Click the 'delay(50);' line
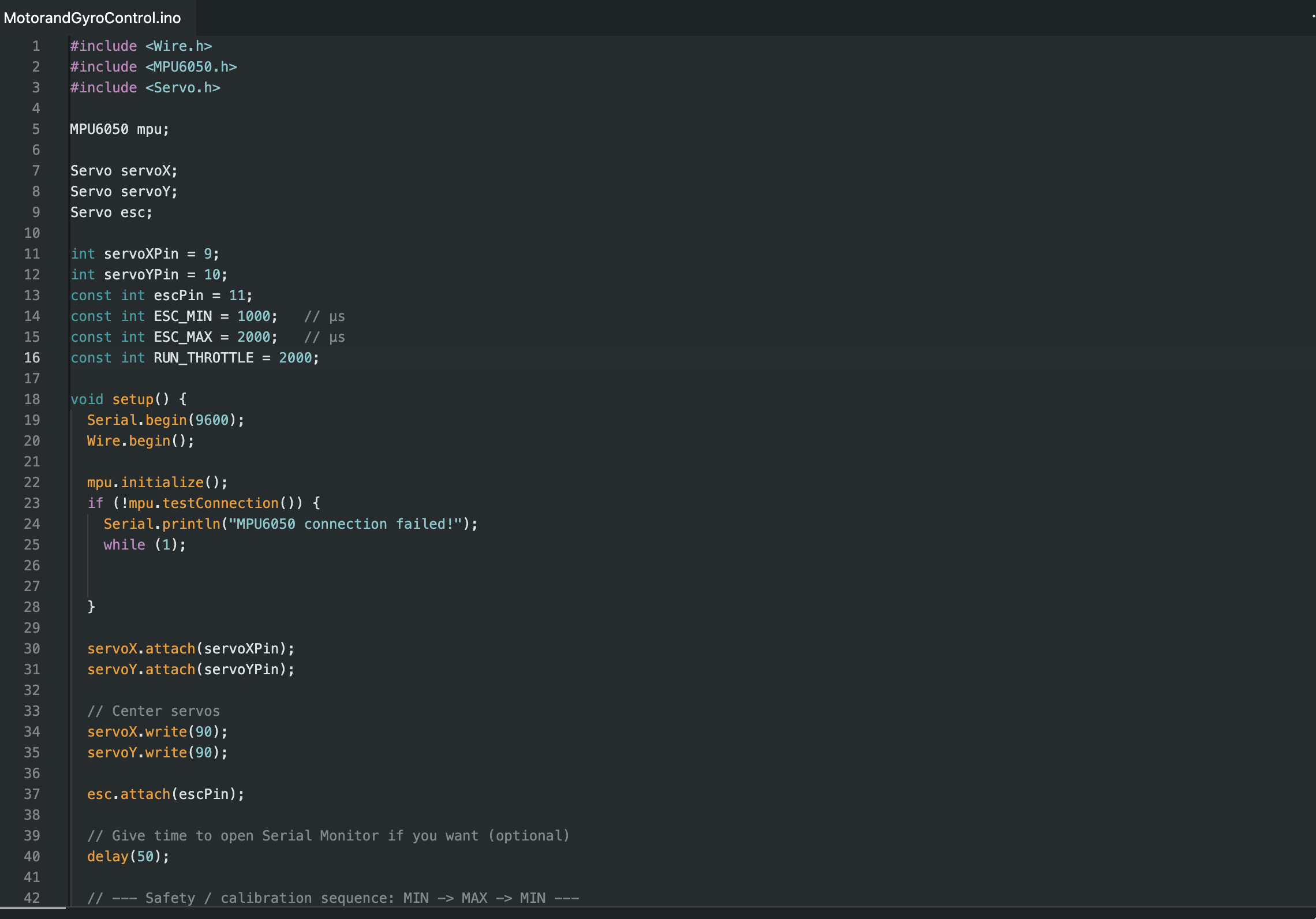This screenshot has width=1316, height=919. point(128,857)
